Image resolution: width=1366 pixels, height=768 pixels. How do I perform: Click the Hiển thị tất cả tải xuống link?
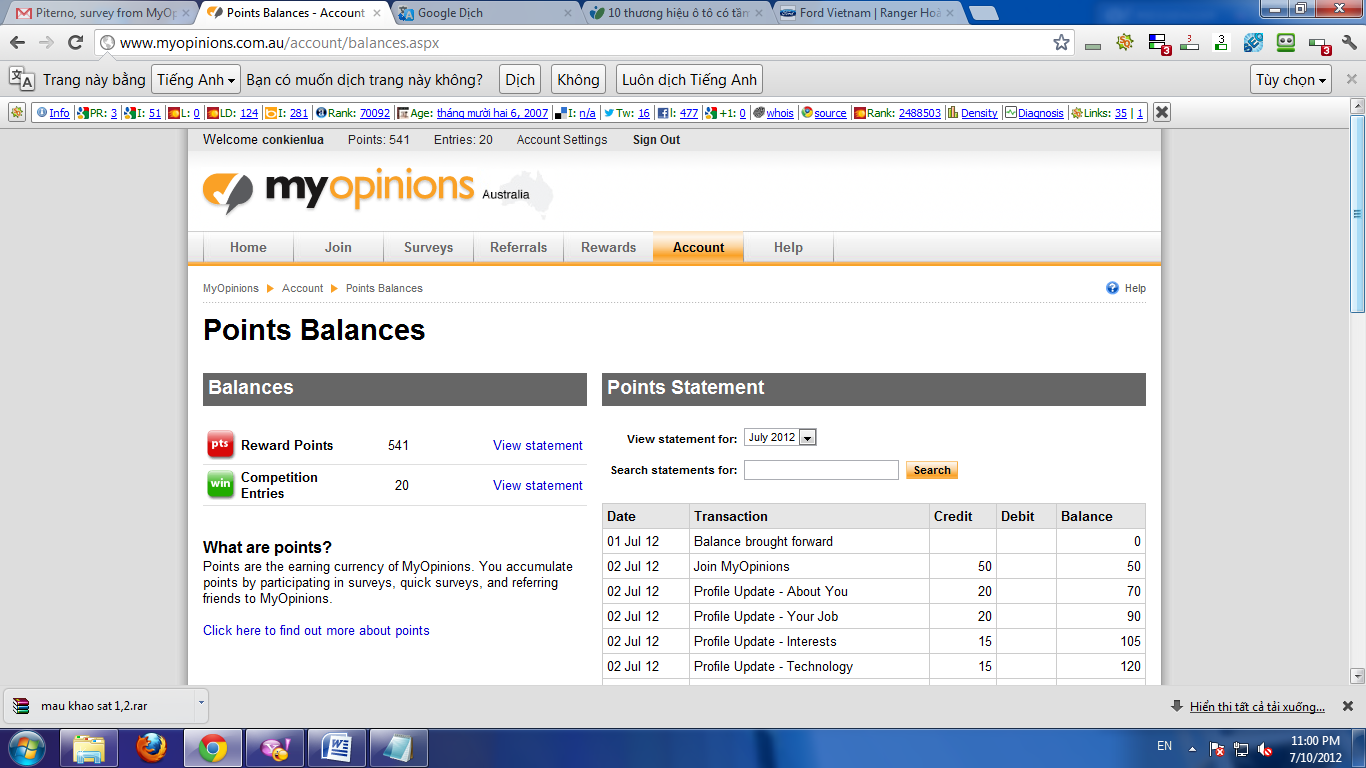[x=1257, y=707]
